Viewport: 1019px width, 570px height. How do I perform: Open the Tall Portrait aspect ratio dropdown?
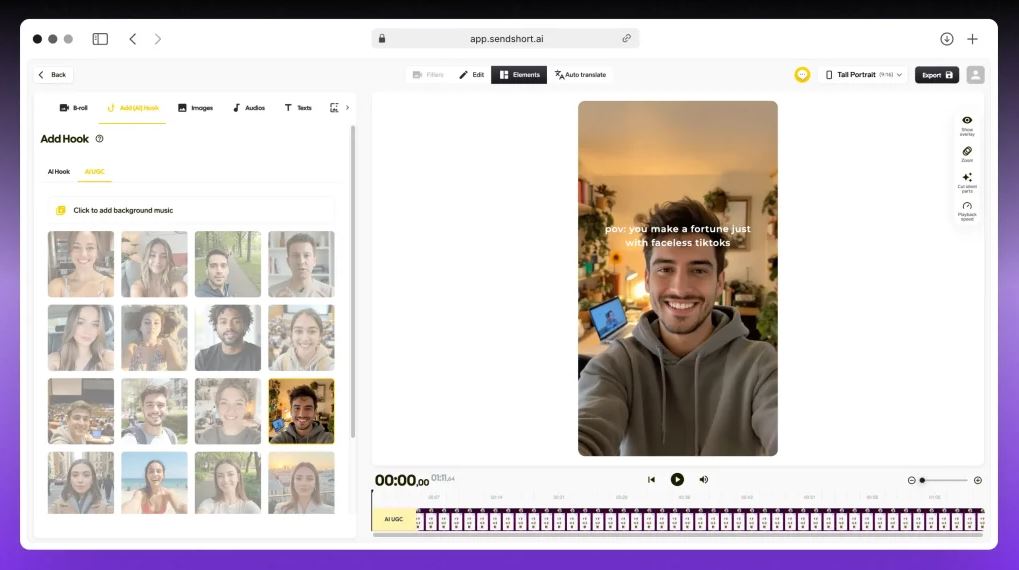point(864,75)
